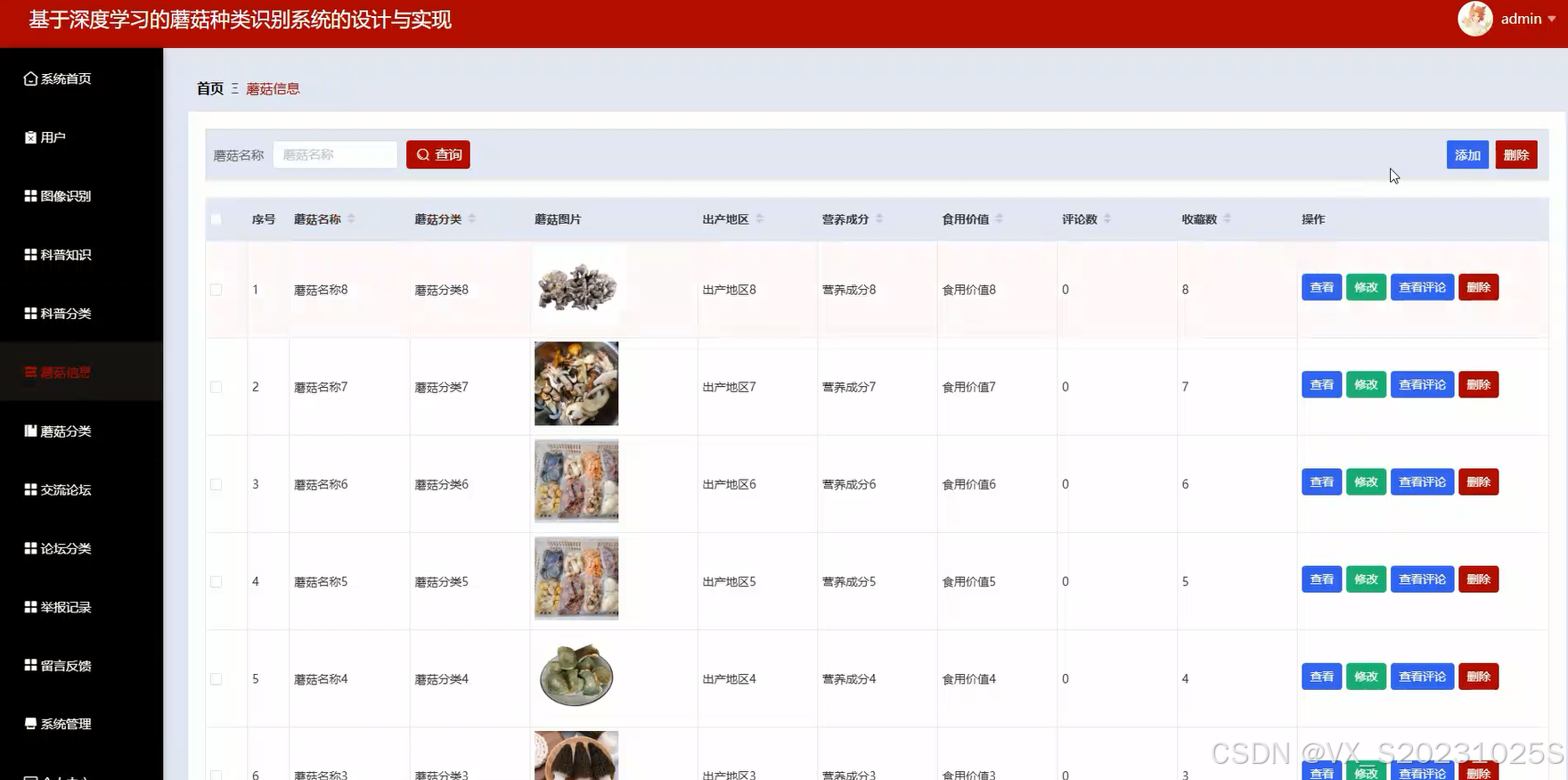Click the blue 添加 button
The height and width of the screenshot is (780, 1568).
click(x=1467, y=155)
